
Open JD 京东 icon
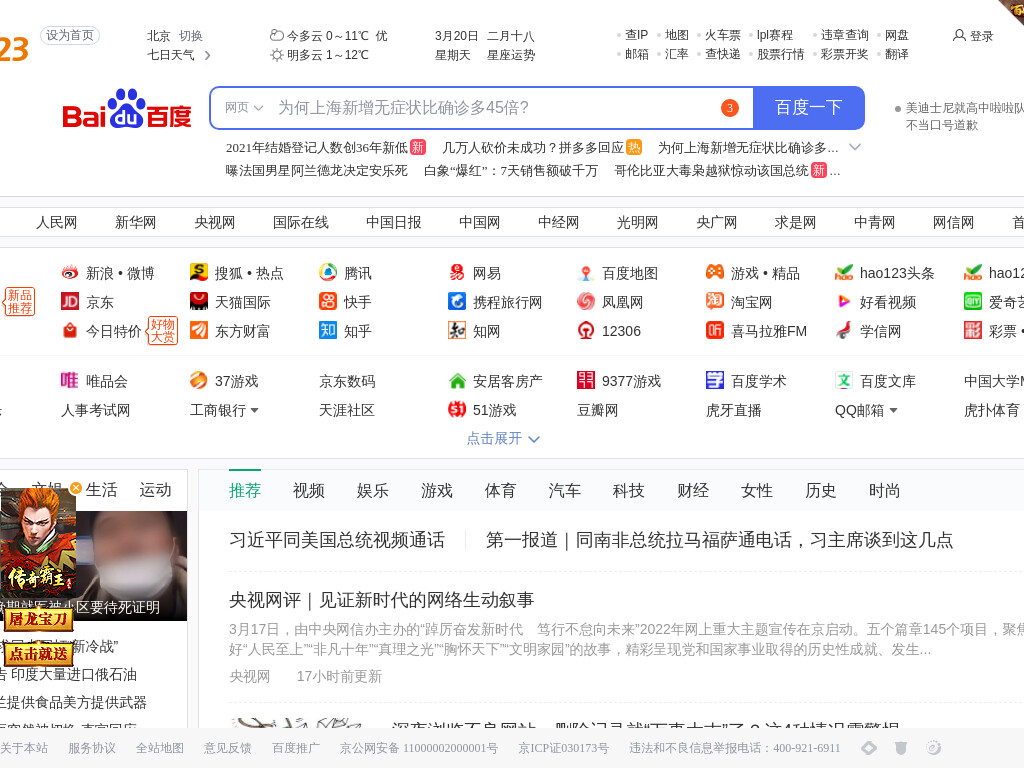pyautogui.click(x=70, y=302)
